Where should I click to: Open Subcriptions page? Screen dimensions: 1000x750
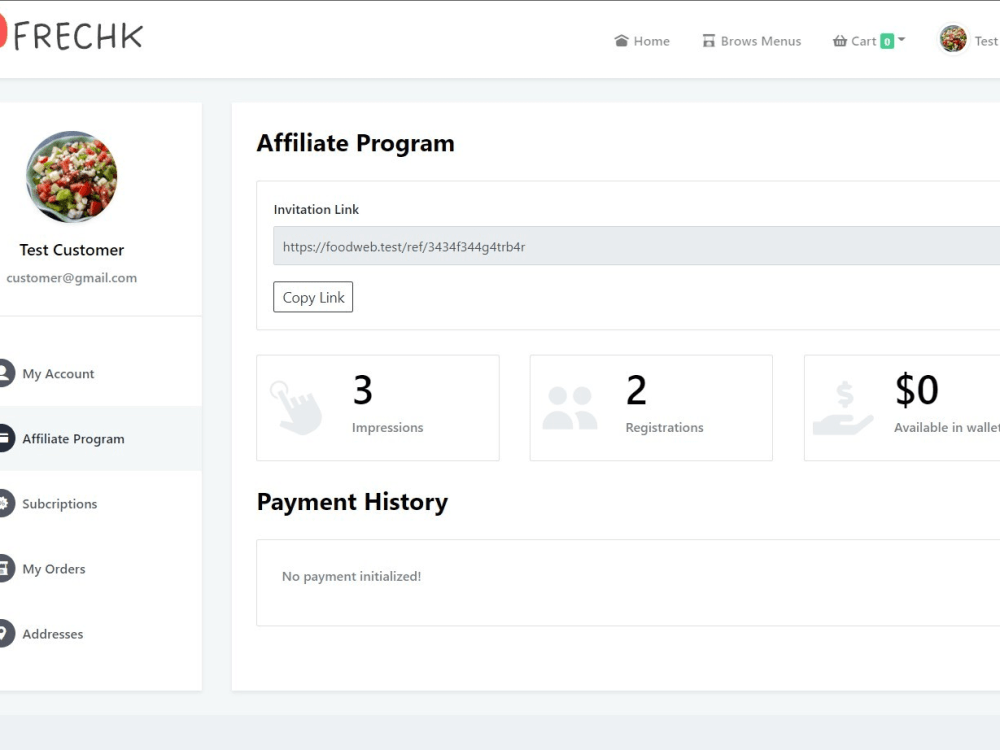(x=60, y=504)
